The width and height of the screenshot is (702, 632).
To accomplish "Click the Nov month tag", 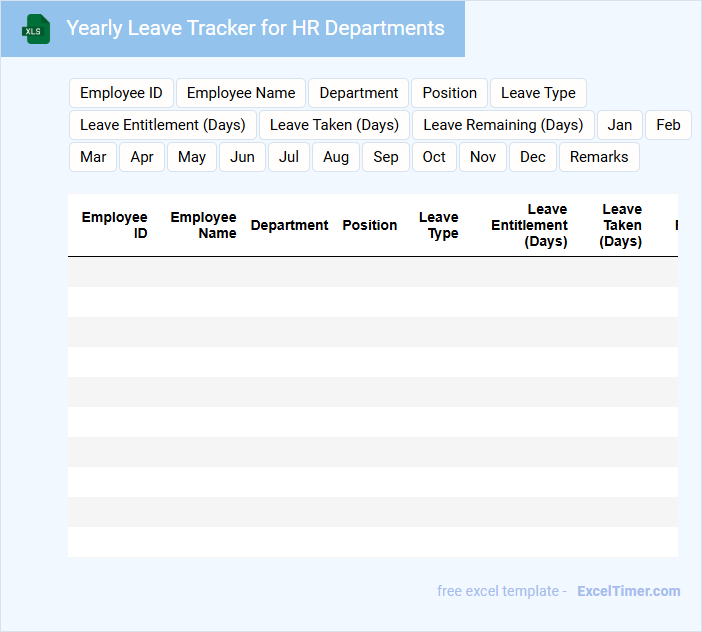I will 483,157.
